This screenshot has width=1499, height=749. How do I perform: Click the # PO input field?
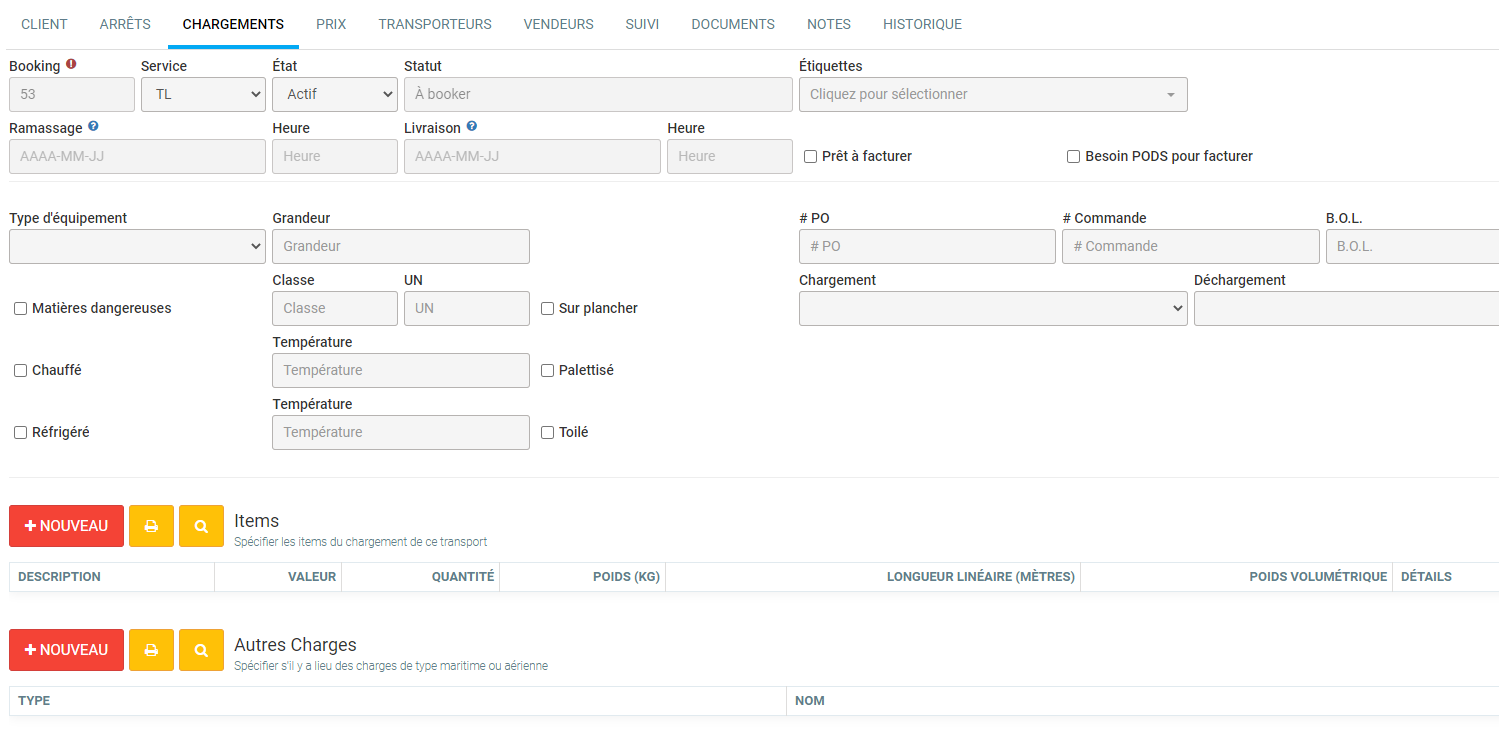coord(927,246)
